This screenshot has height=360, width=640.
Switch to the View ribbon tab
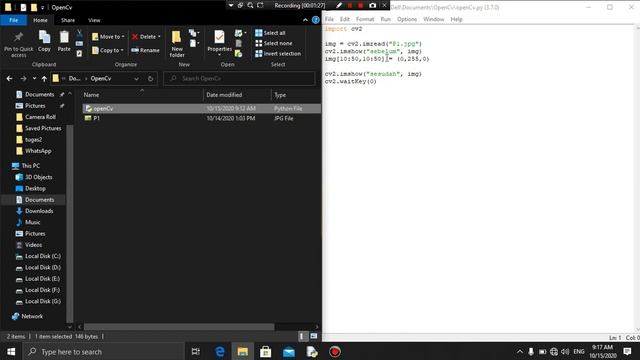click(x=94, y=20)
